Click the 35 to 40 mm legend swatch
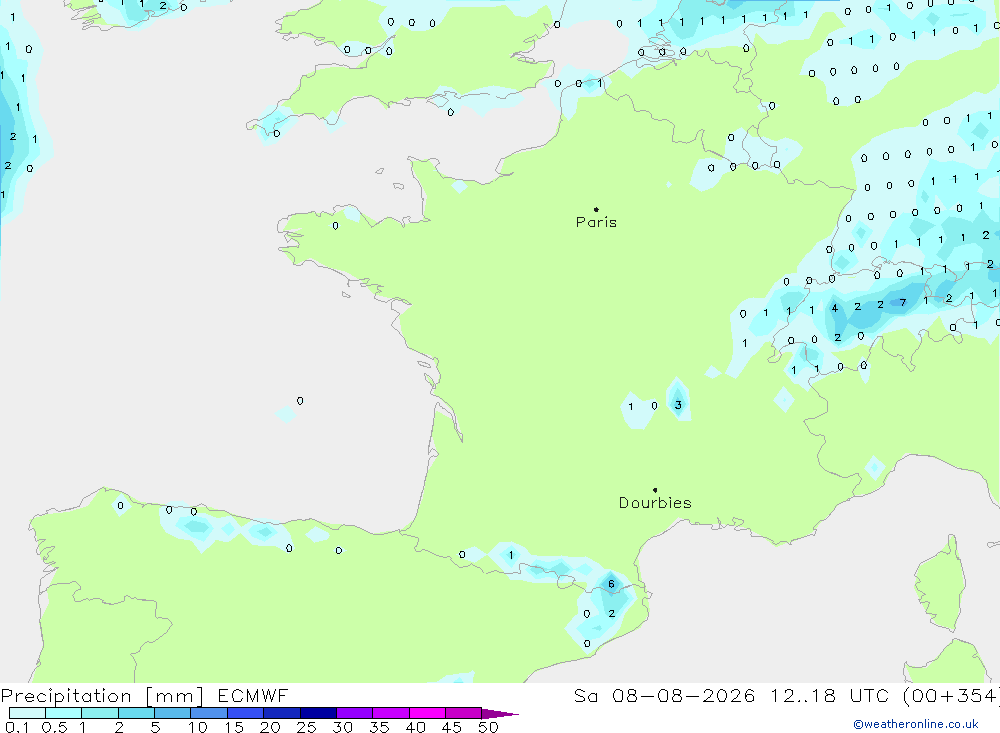Viewport: 1000px width, 733px height. click(391, 713)
